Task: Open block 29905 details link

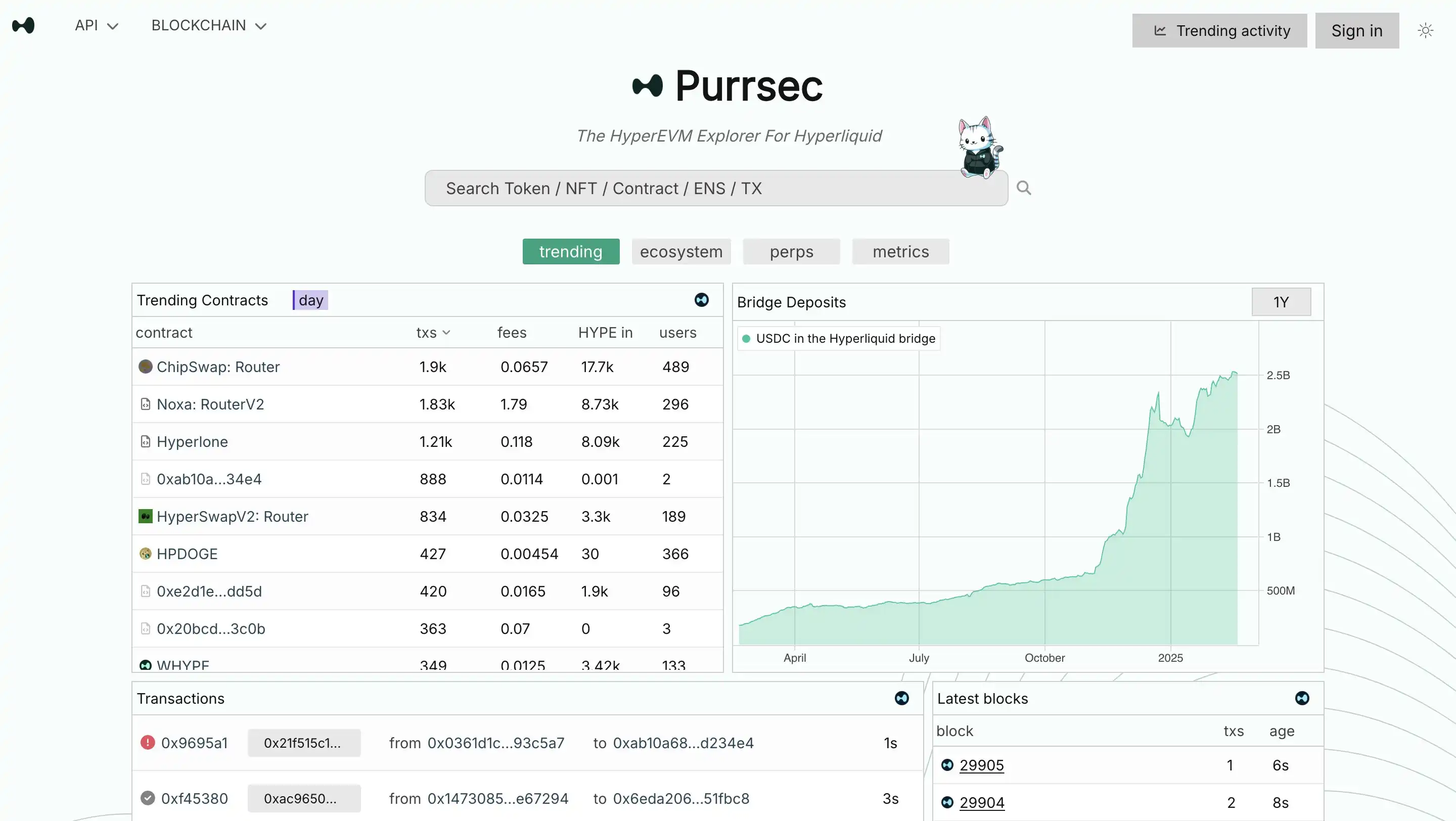Action: tap(983, 765)
